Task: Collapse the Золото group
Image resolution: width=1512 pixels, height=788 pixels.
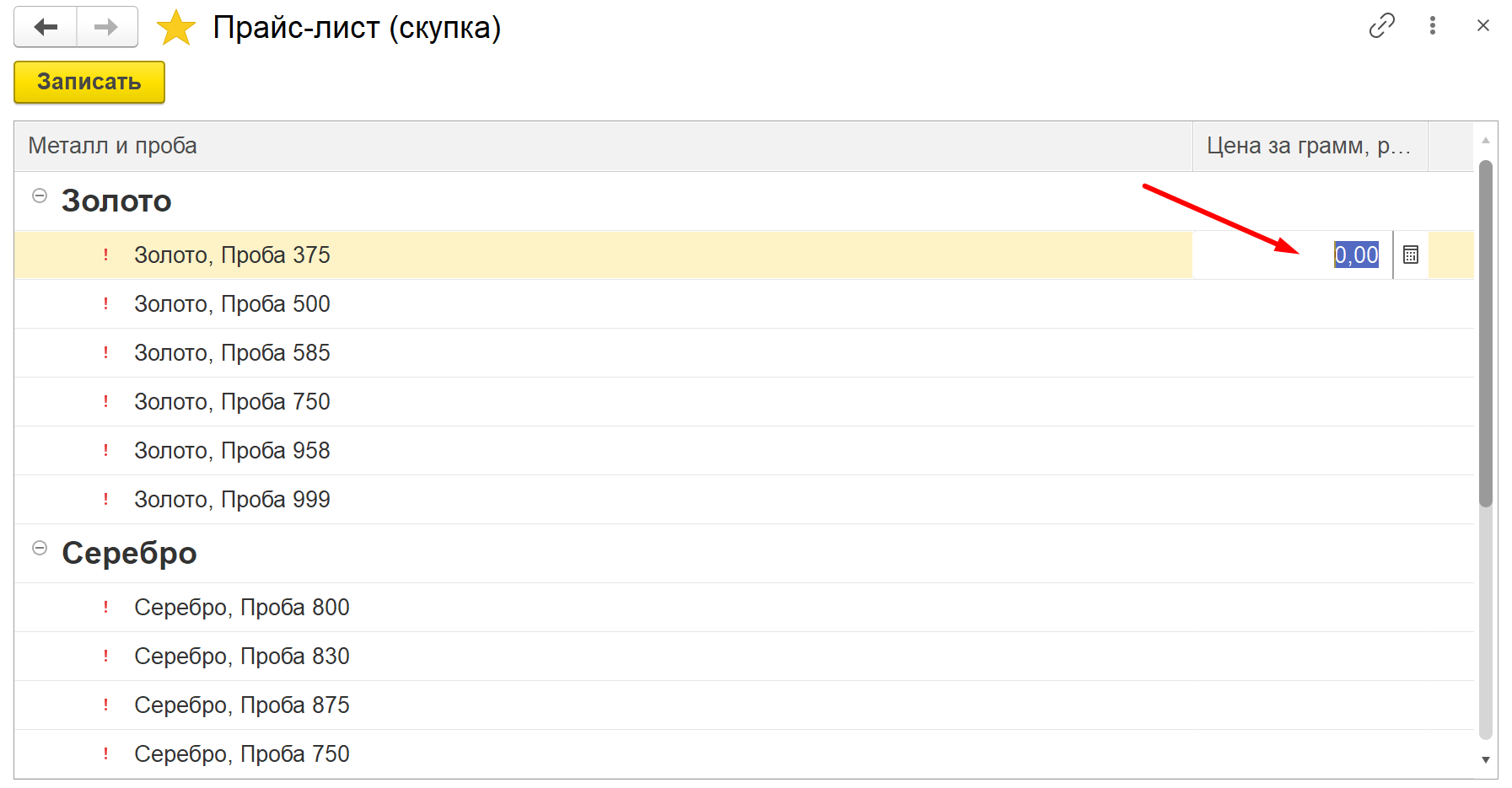Action: (x=39, y=196)
